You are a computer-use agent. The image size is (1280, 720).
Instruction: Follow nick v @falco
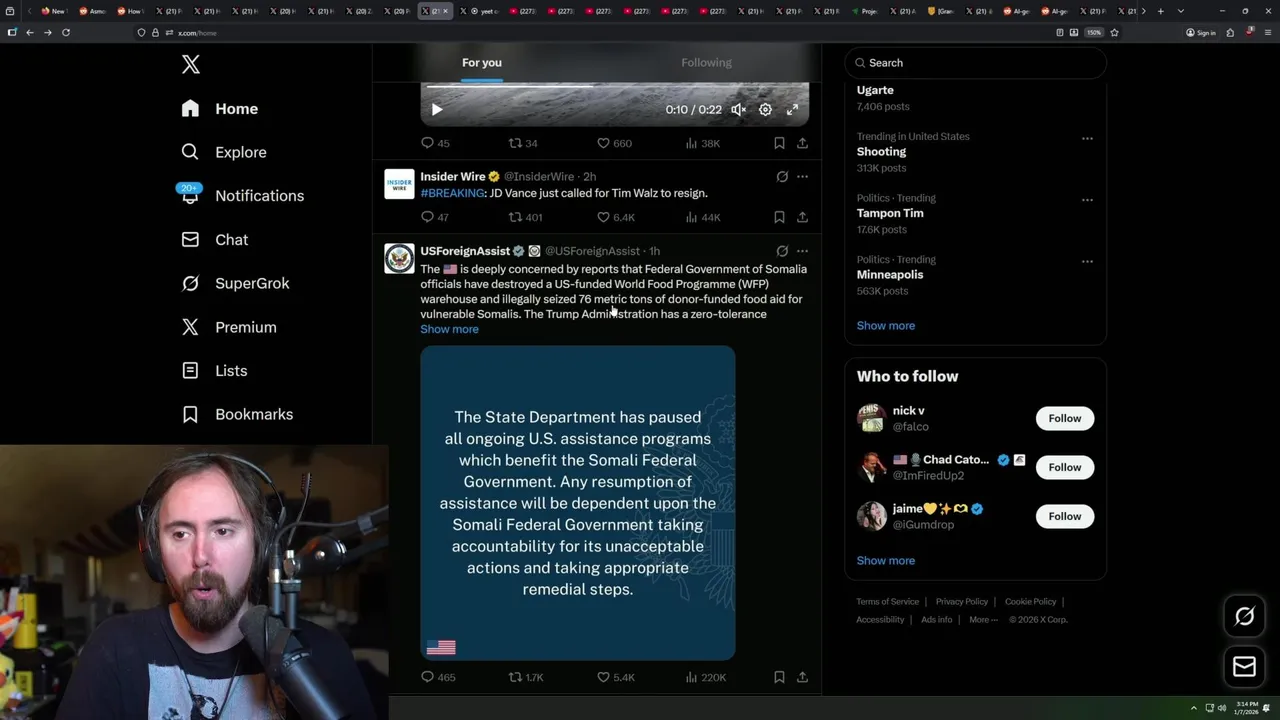[x=1064, y=418]
